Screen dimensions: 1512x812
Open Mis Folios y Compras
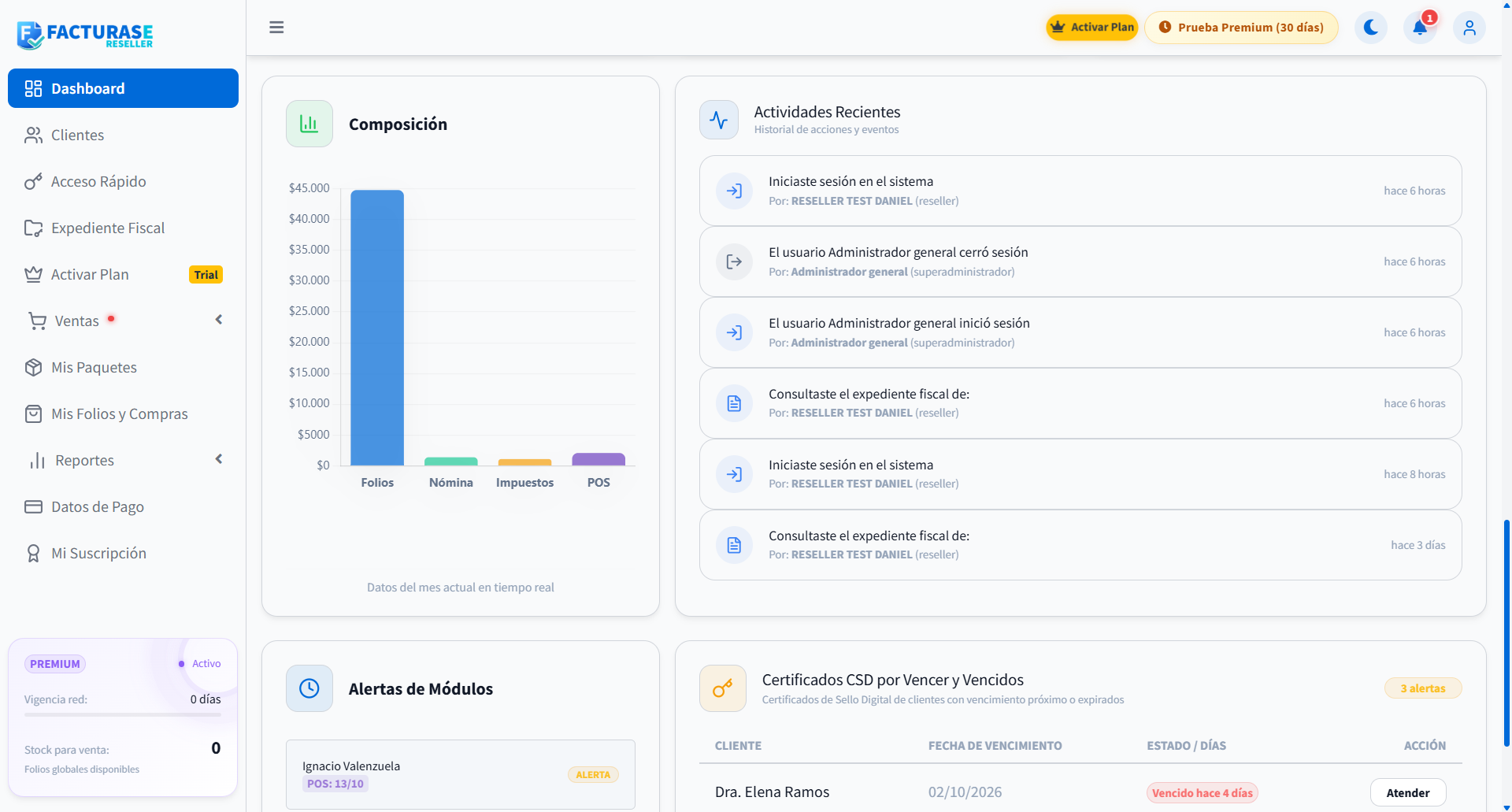click(123, 414)
